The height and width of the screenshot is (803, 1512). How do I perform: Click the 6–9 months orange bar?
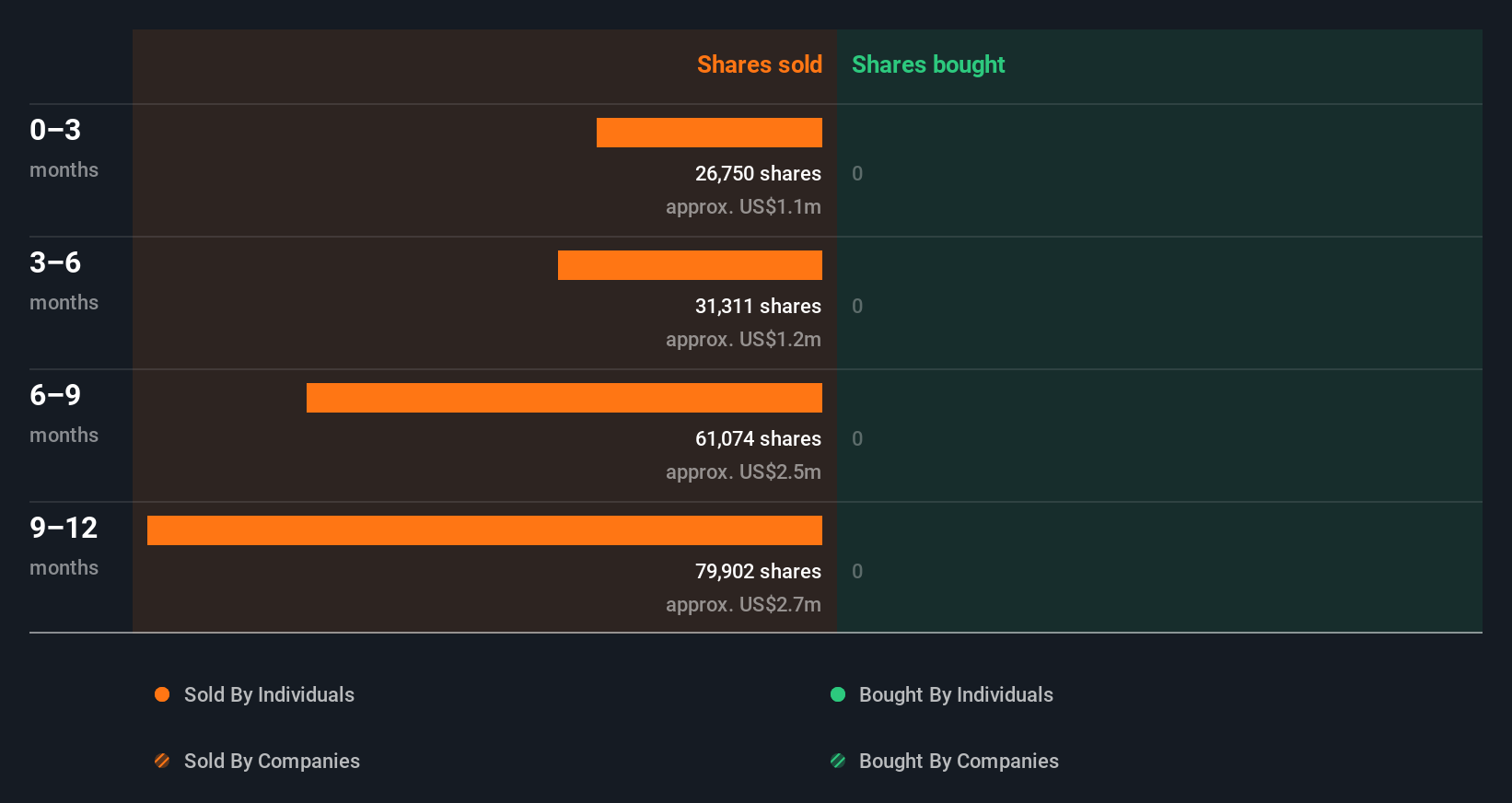tap(564, 398)
